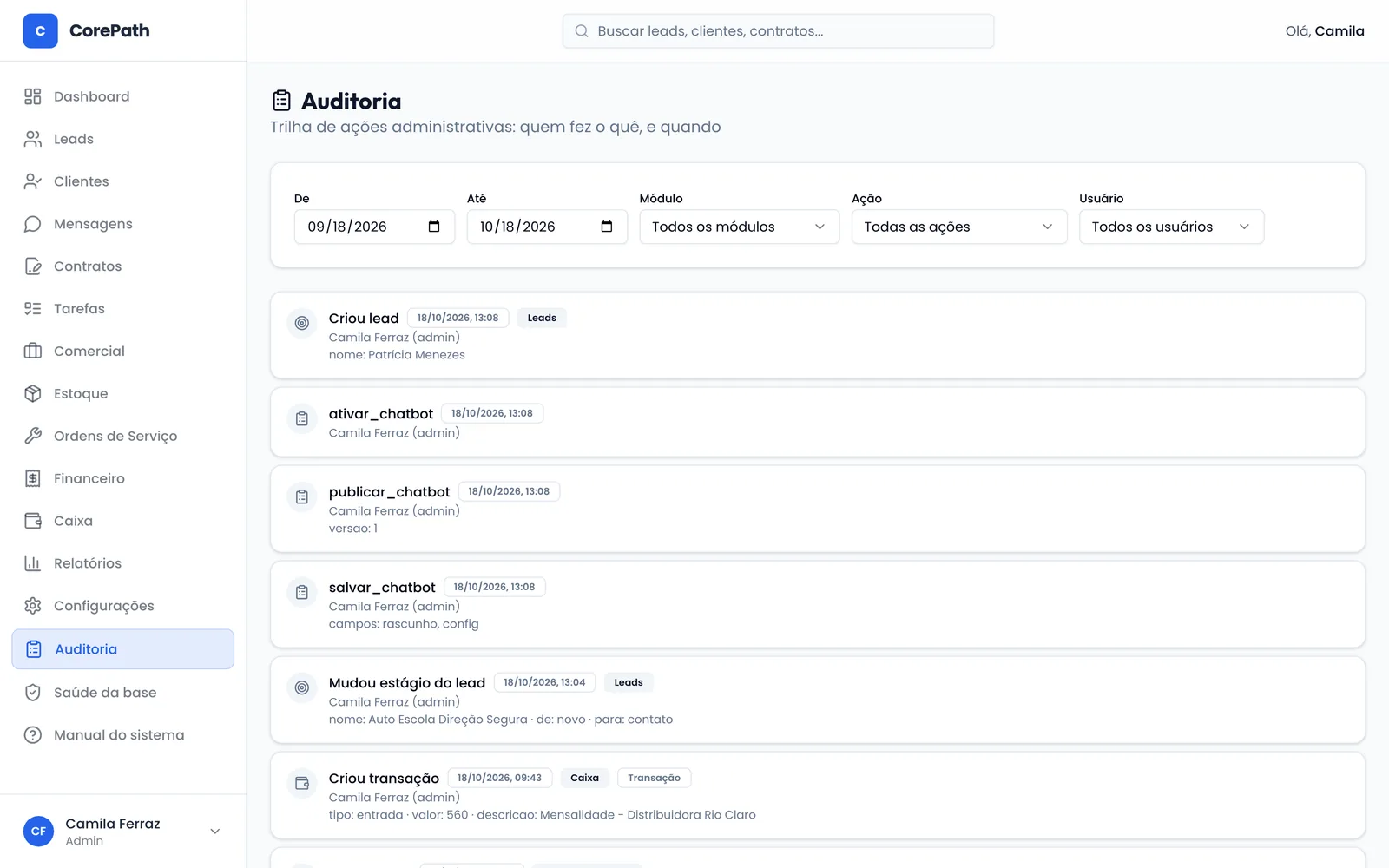Screen dimensions: 1389x868
Task: Click the Leads people icon
Action: (x=33, y=139)
